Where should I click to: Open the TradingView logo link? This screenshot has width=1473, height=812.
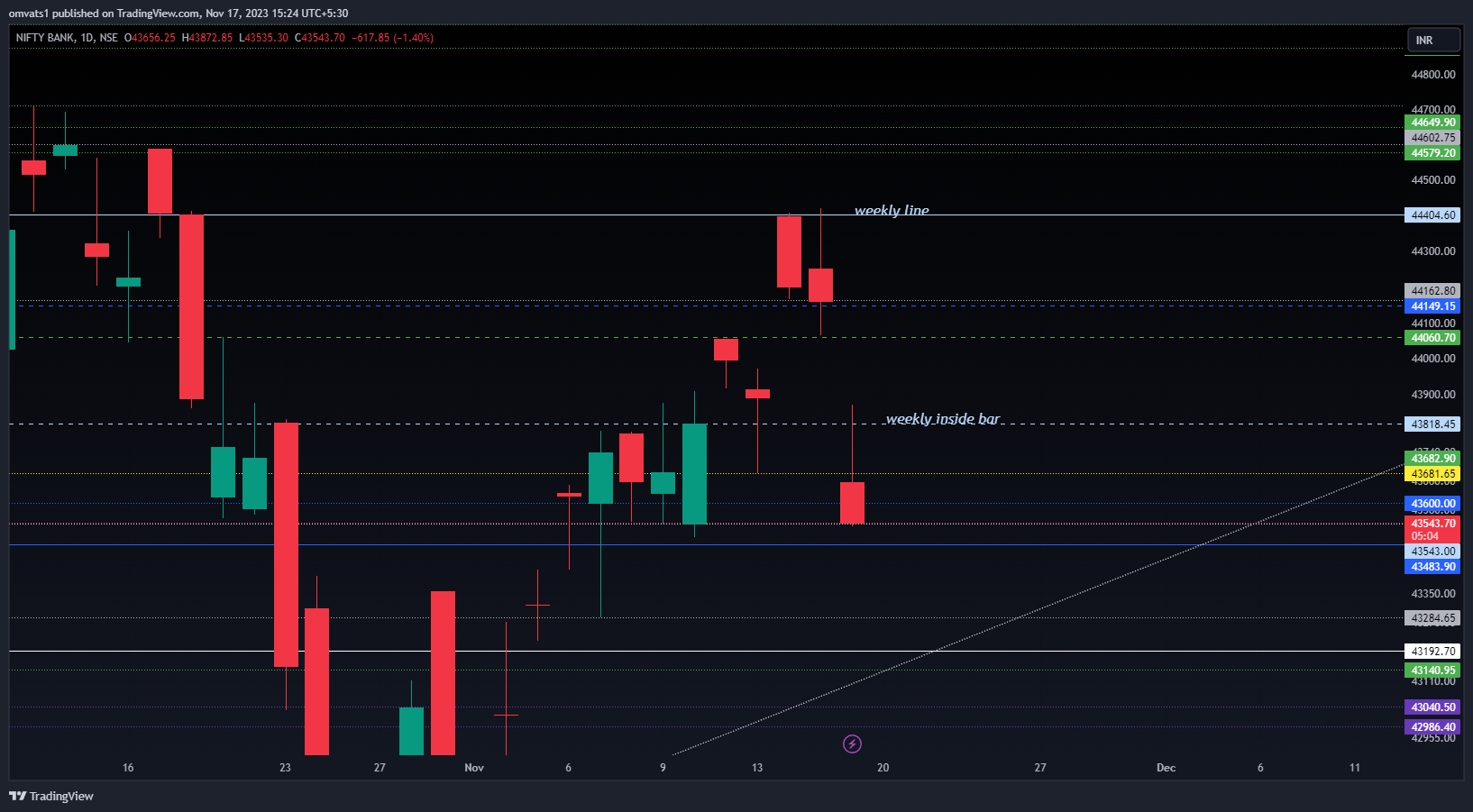pos(51,796)
